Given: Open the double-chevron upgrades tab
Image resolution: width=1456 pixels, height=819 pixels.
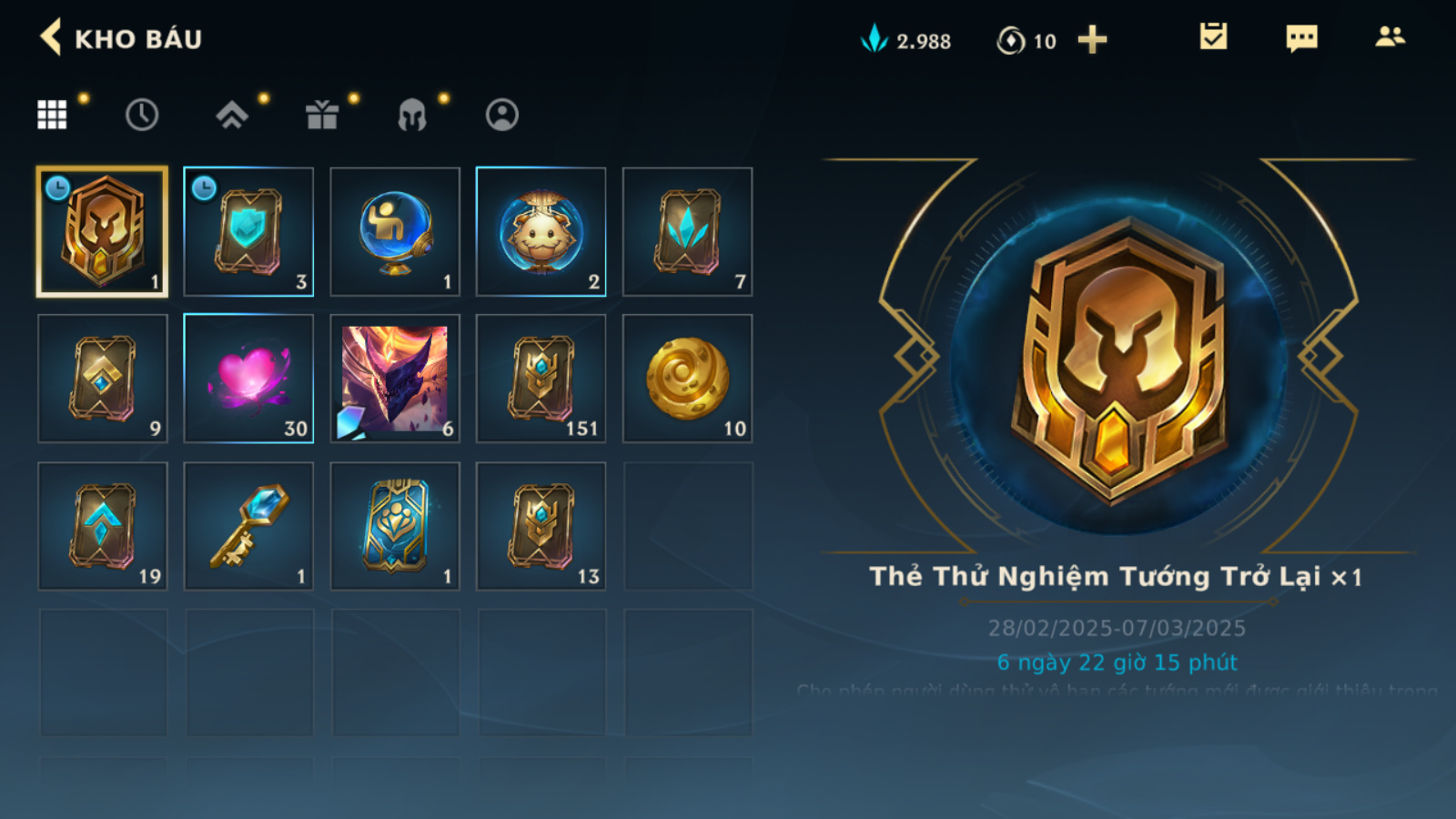Looking at the screenshot, I should point(232,115).
